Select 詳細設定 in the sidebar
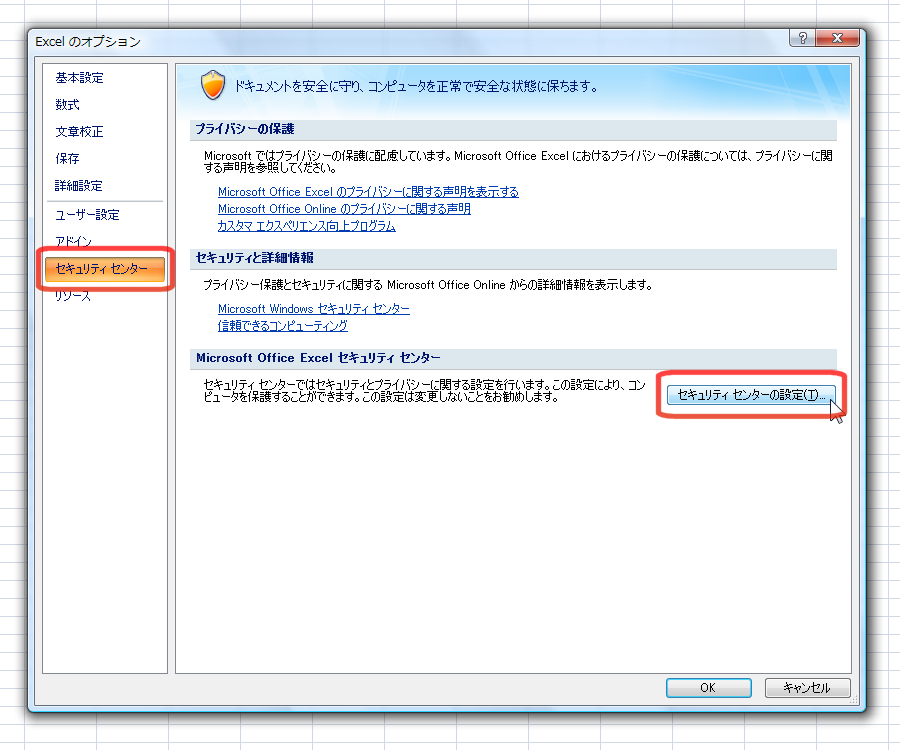This screenshot has height=750, width=900. [79, 186]
